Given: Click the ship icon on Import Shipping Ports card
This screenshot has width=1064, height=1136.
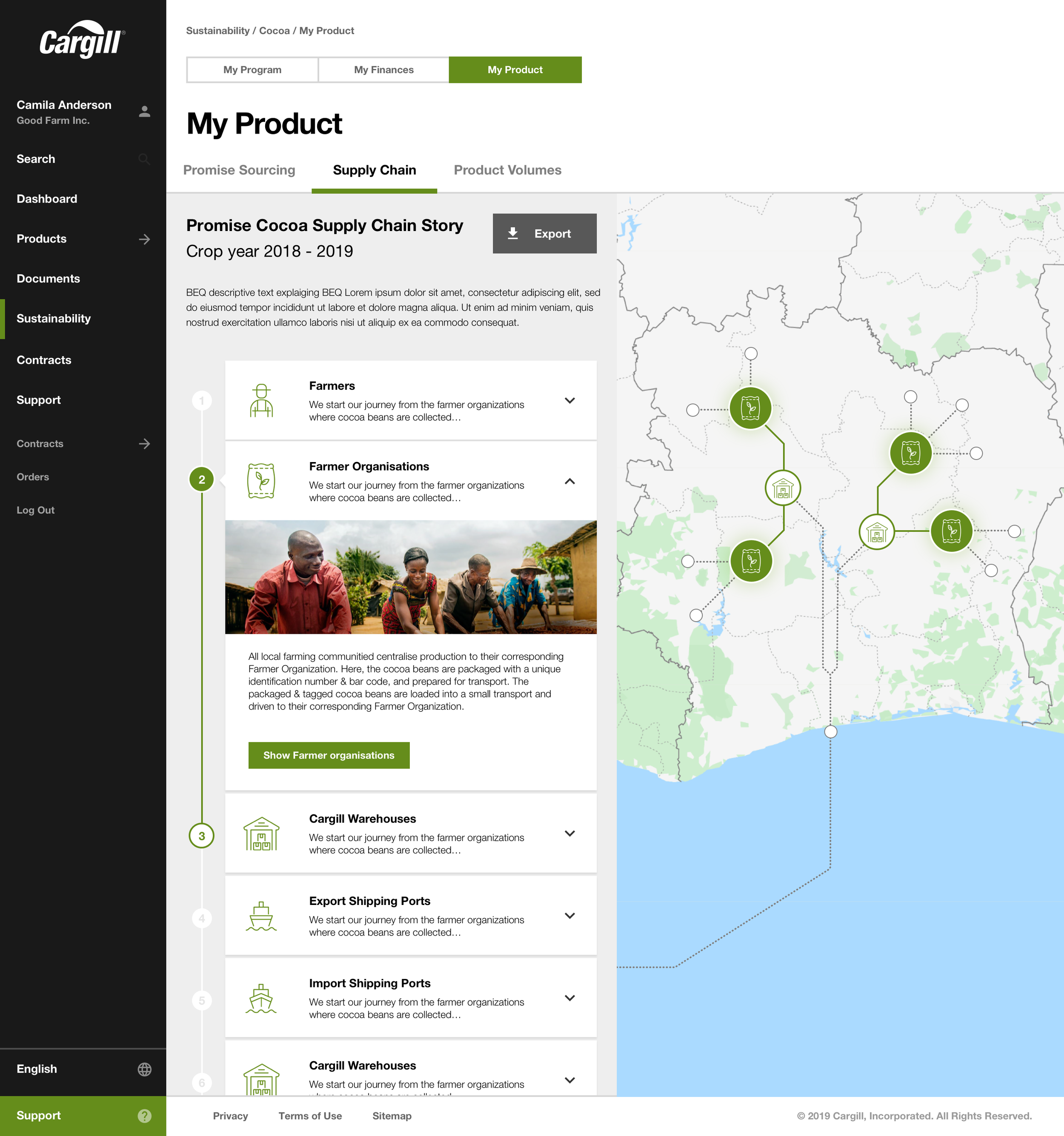Looking at the screenshot, I should pos(261,998).
